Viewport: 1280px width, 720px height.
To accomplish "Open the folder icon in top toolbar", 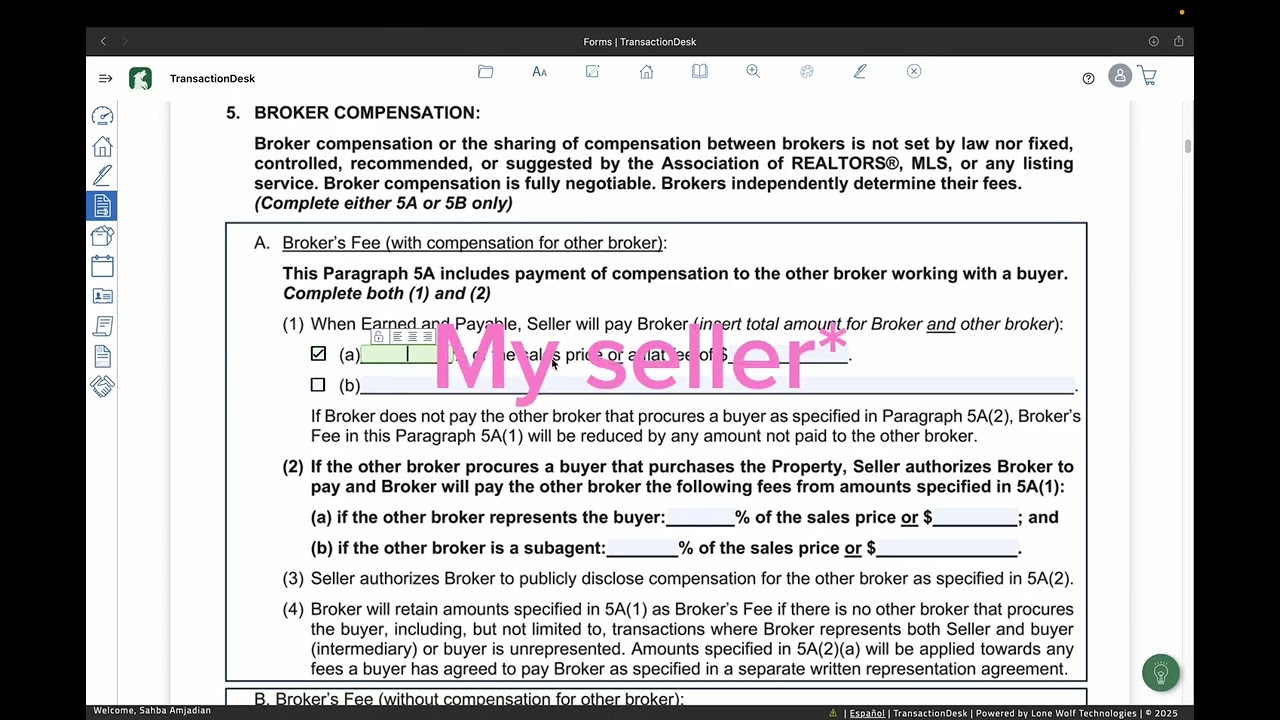I will coord(486,72).
